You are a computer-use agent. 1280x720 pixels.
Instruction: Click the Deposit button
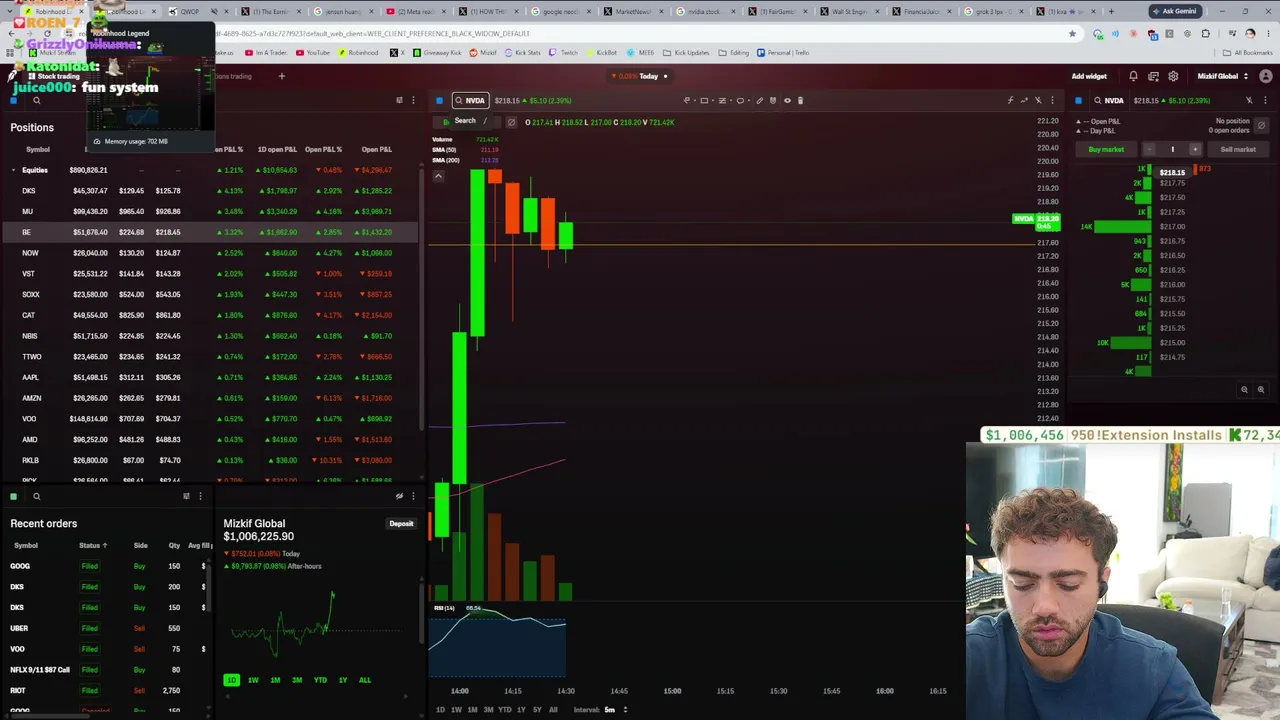pyautogui.click(x=401, y=524)
